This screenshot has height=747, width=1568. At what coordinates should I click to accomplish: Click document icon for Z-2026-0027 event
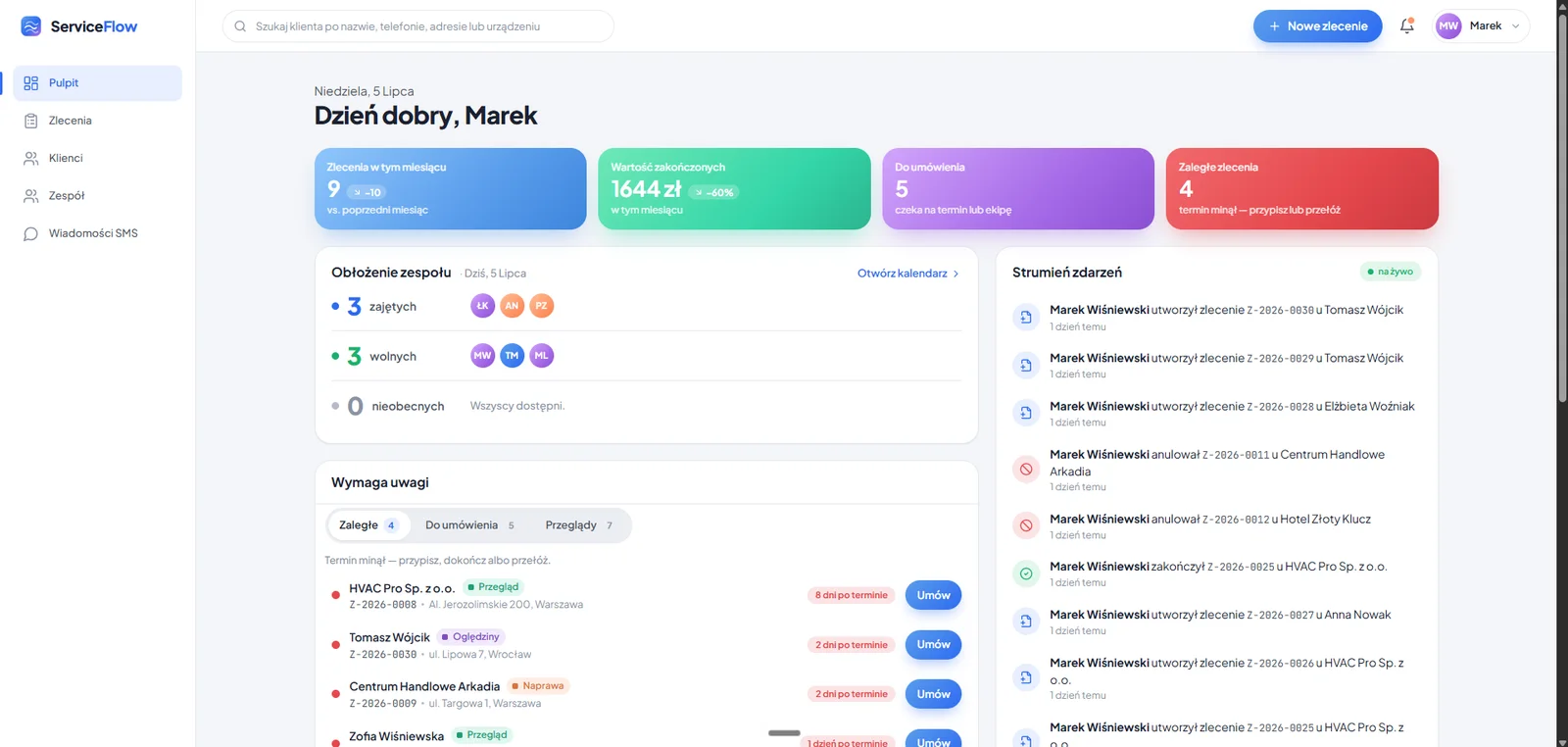[x=1026, y=622]
